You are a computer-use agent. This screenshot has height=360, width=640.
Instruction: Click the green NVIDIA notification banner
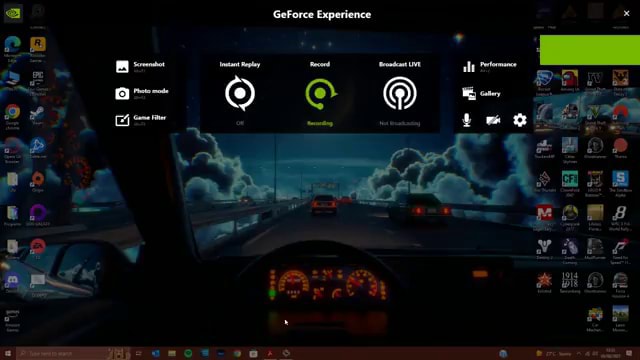tap(590, 50)
